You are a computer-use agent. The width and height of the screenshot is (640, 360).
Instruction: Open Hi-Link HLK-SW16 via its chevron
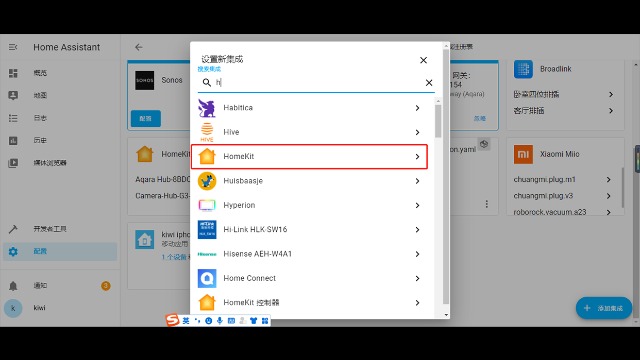pyautogui.click(x=417, y=230)
